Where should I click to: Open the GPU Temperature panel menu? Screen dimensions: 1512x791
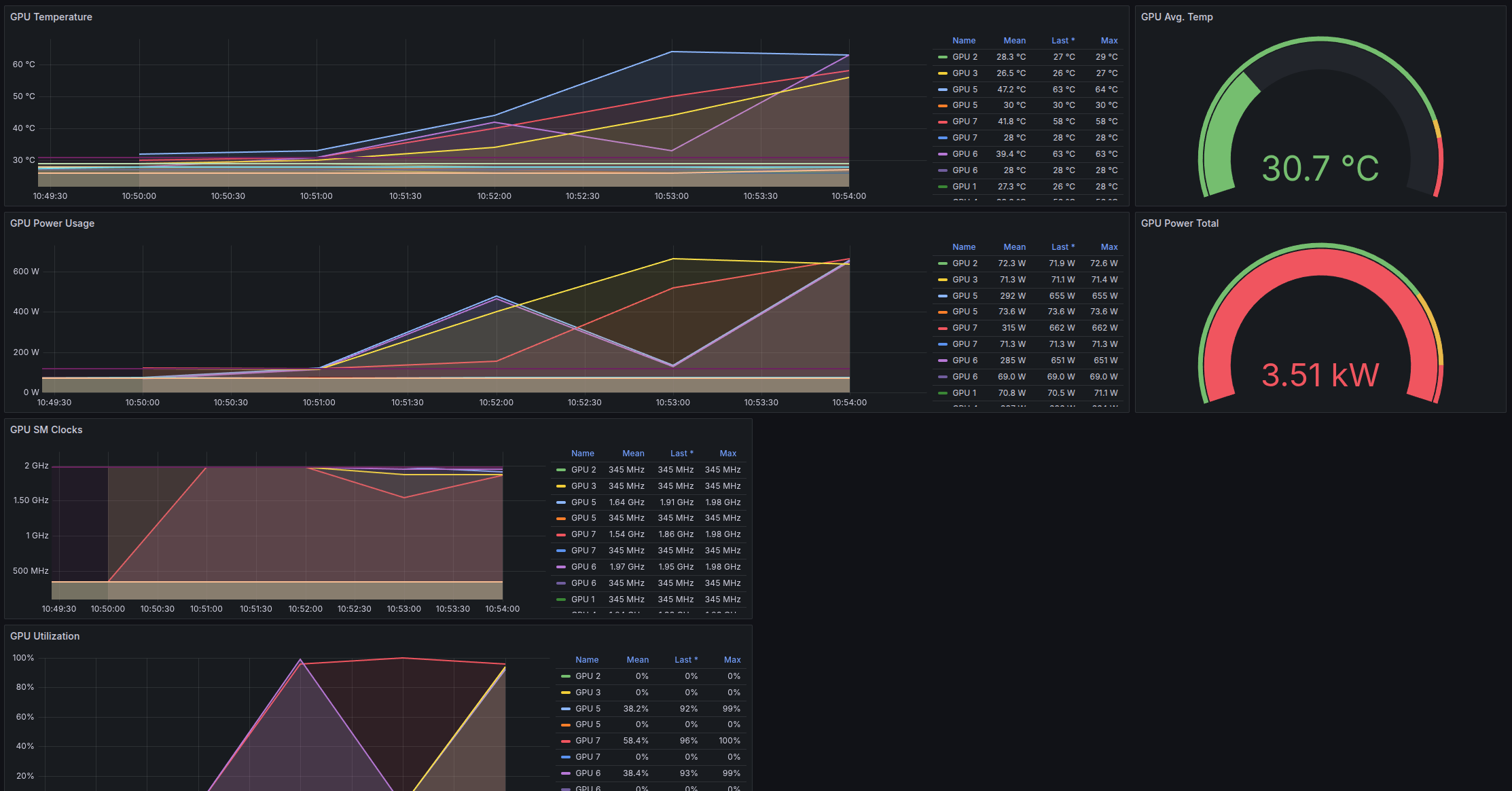pos(52,16)
